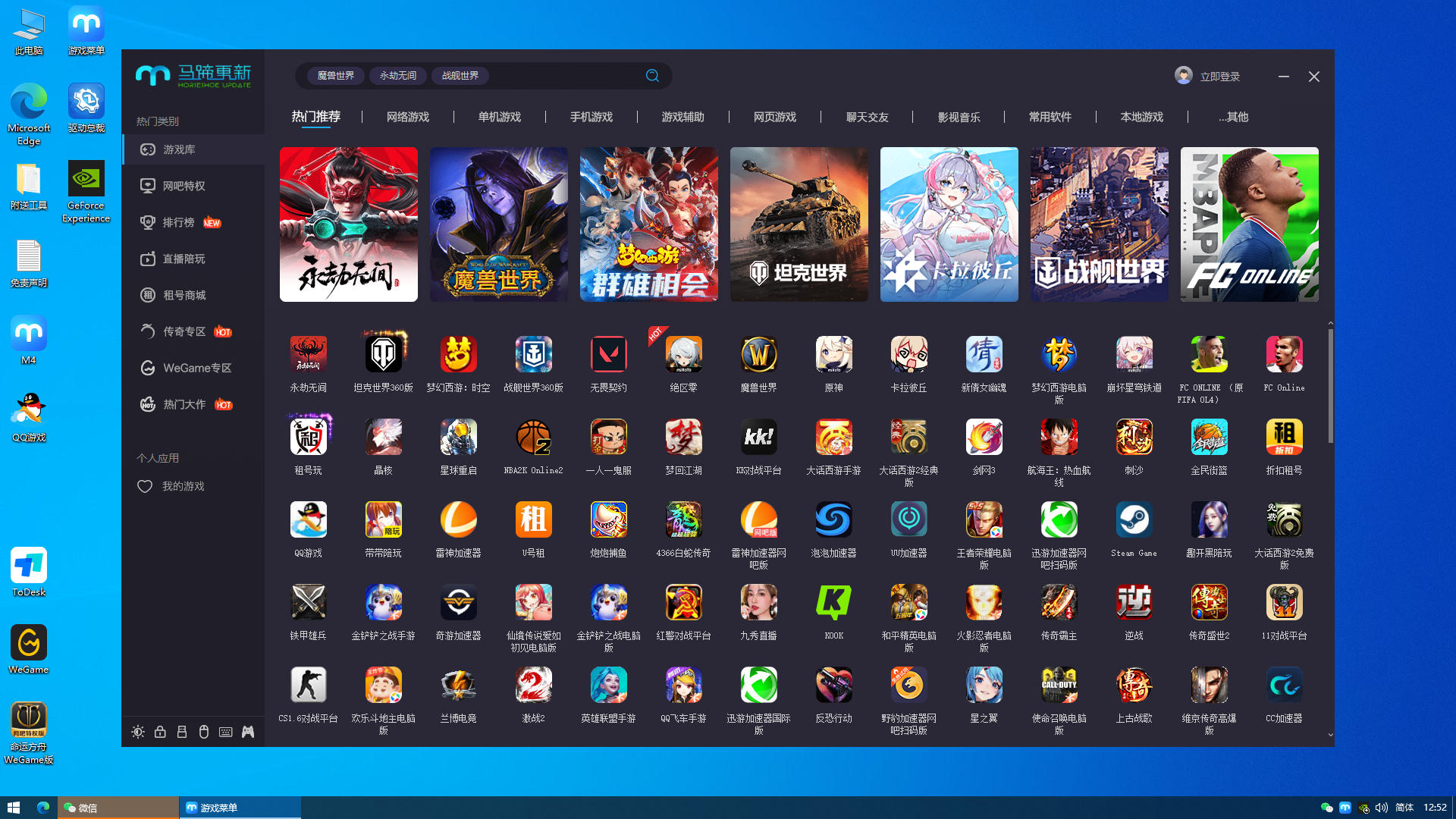Viewport: 1456px width, 819px height.
Task: Switch to the 网络游戏 tab
Action: tap(408, 117)
